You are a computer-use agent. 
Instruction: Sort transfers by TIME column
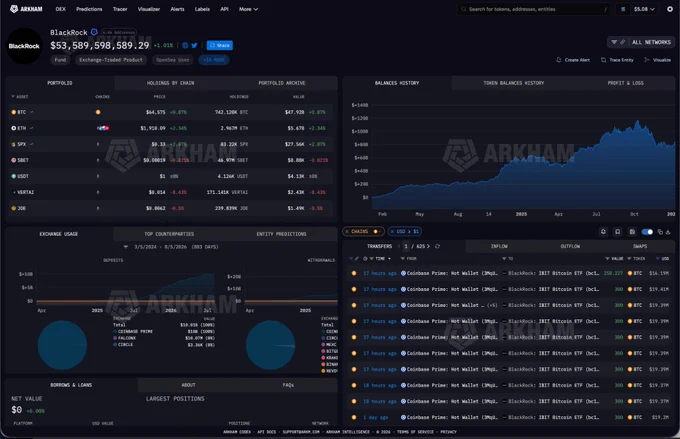(x=383, y=259)
